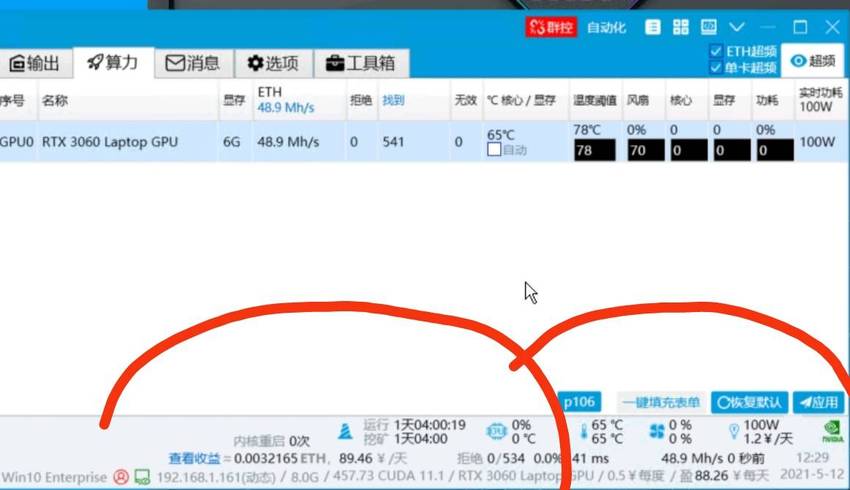This screenshot has height=490, width=850.
Task: Click the 内核重启 0次 status text
Action: coord(272,441)
